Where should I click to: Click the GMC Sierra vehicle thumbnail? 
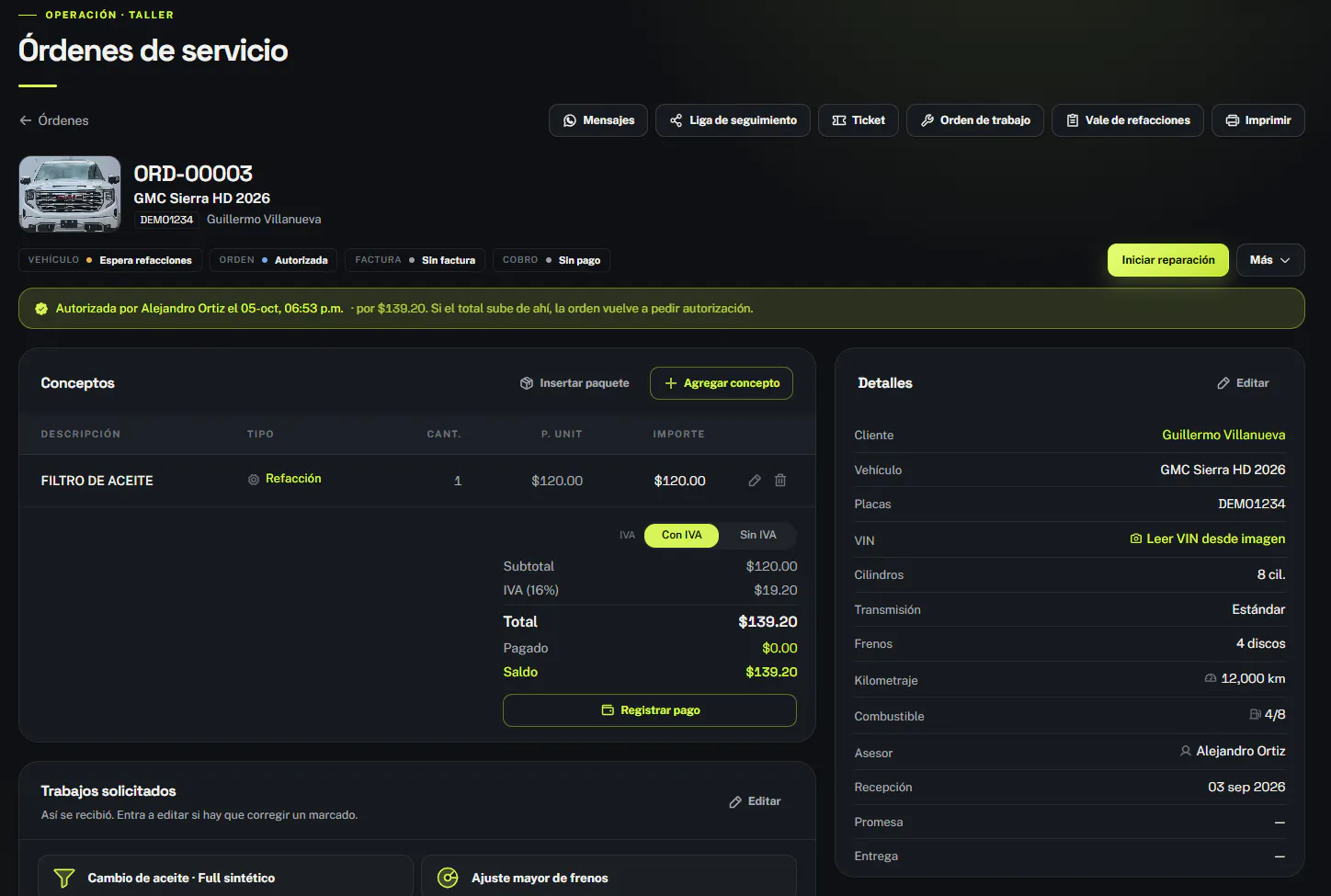coord(70,194)
